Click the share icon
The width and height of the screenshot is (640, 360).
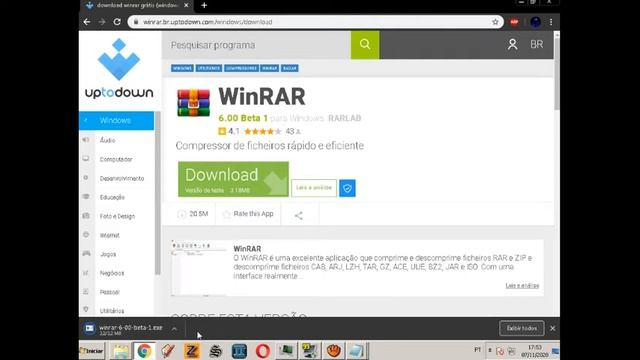299,215
